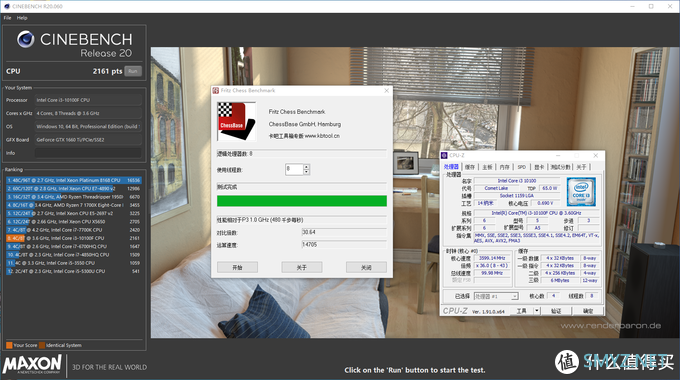The height and width of the screenshot is (380, 680).
Task: Click the Cinebench window title icon
Action: [7, 6]
